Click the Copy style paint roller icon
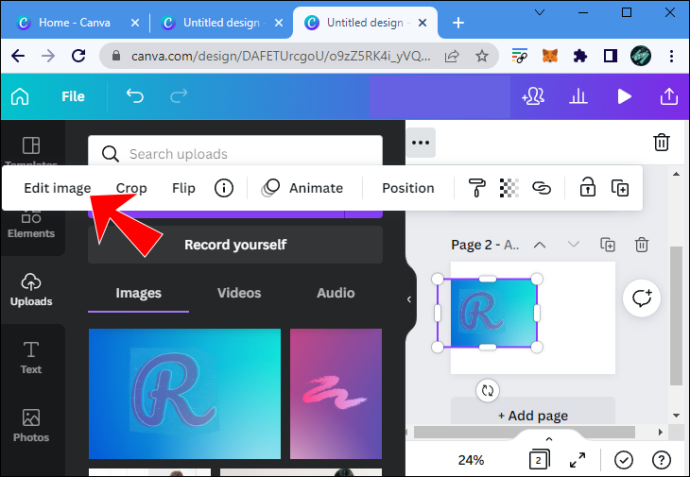The height and width of the screenshot is (477, 690). click(x=477, y=188)
